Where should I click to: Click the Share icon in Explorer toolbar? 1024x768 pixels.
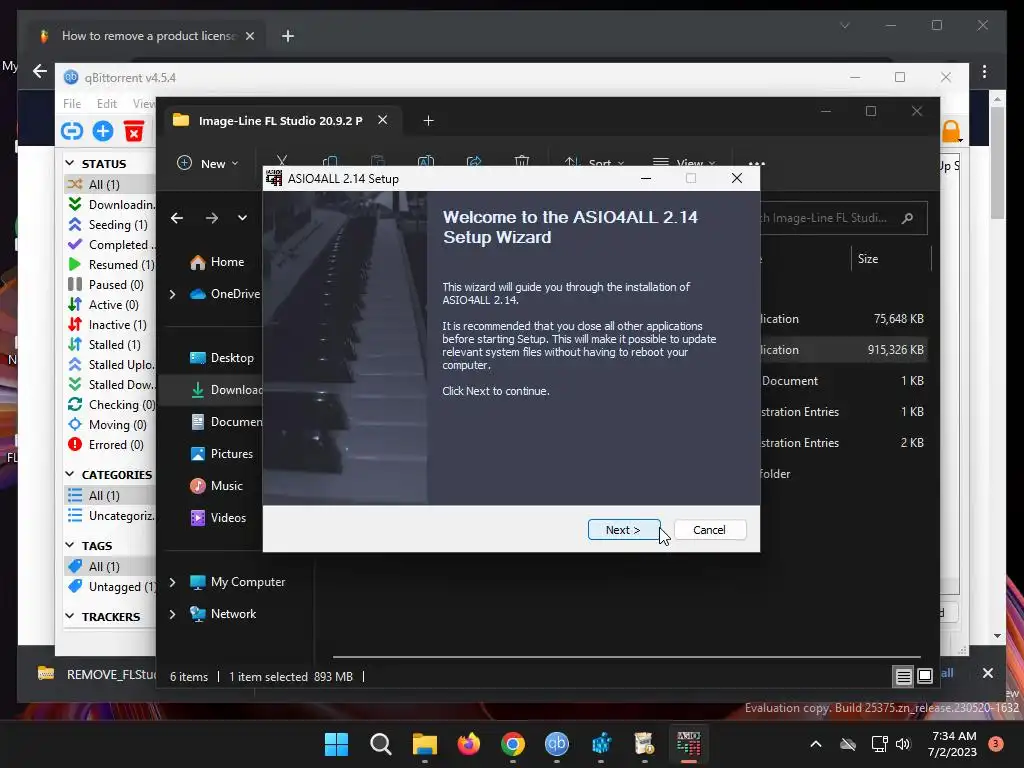(474, 161)
